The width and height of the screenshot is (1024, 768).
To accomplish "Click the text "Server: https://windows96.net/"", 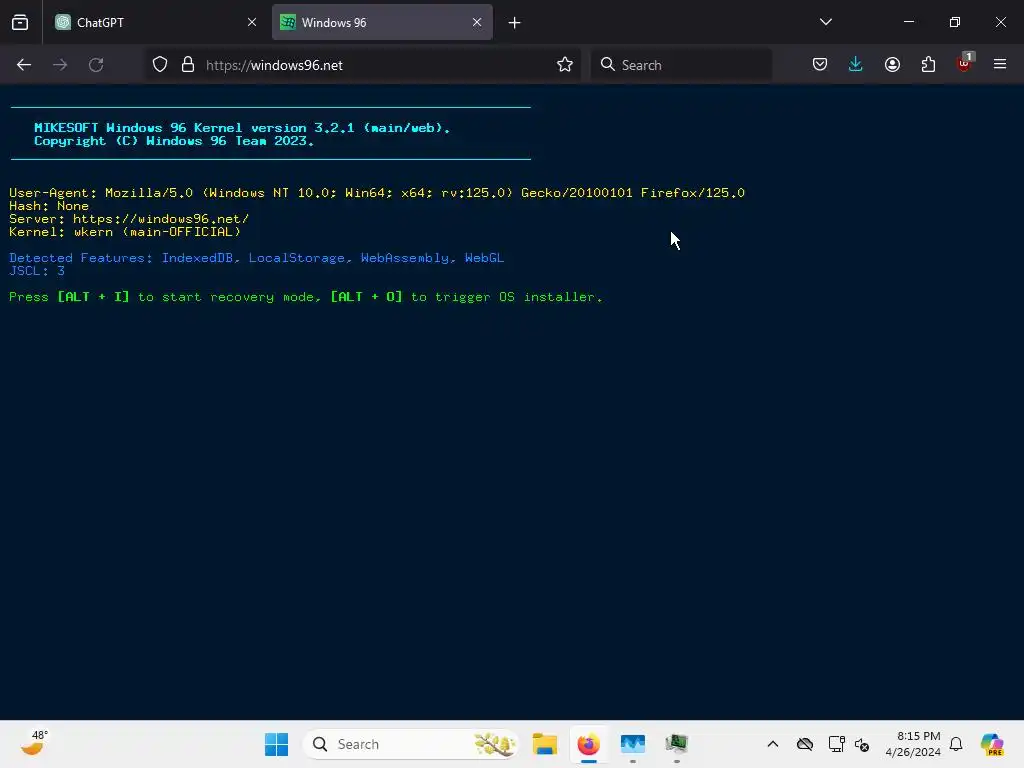I will tap(129, 219).
